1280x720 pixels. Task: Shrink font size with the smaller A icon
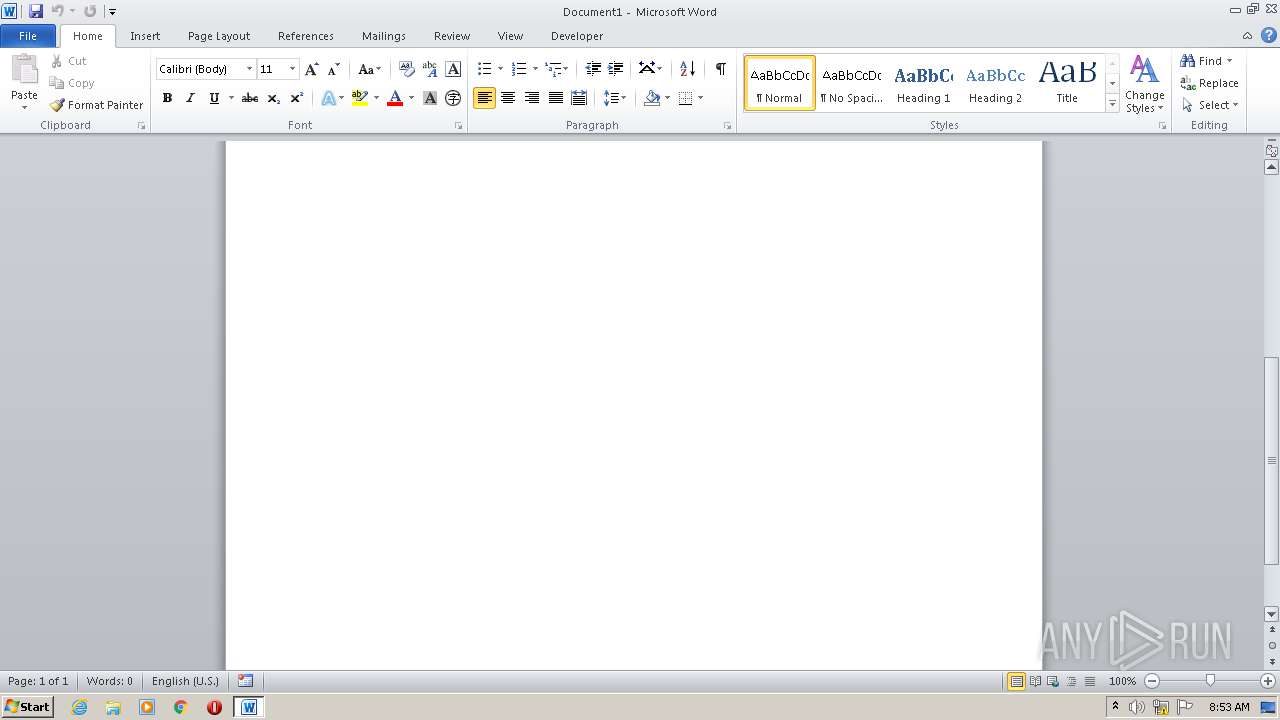[x=334, y=69]
